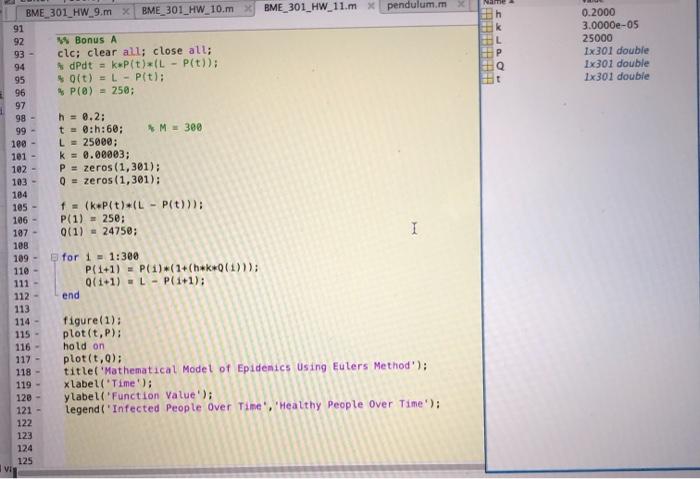Click the 'figure(1);' line
700x479 pixels.
(x=92, y=321)
